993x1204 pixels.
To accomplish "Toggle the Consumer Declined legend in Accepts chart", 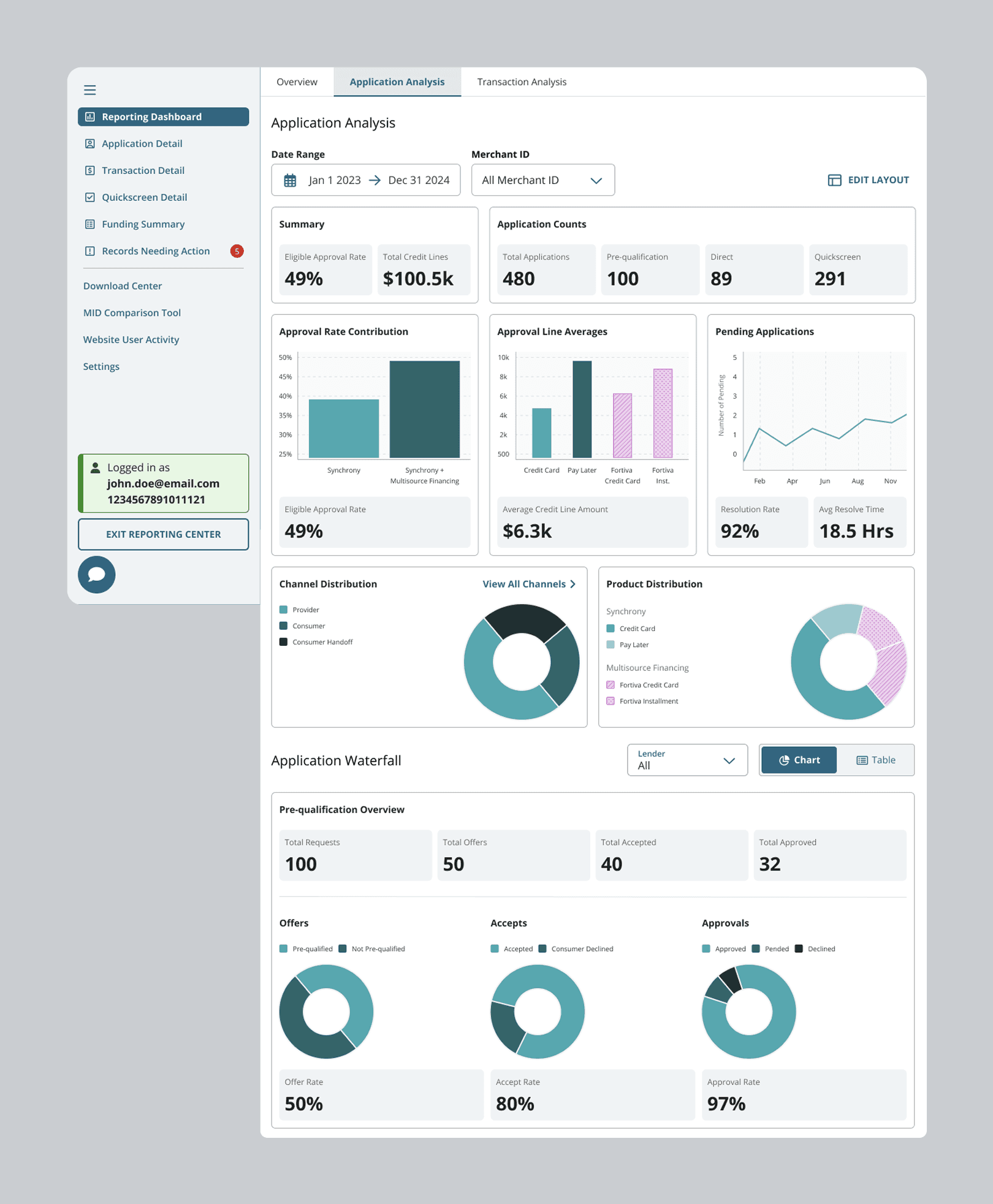I will (575, 948).
